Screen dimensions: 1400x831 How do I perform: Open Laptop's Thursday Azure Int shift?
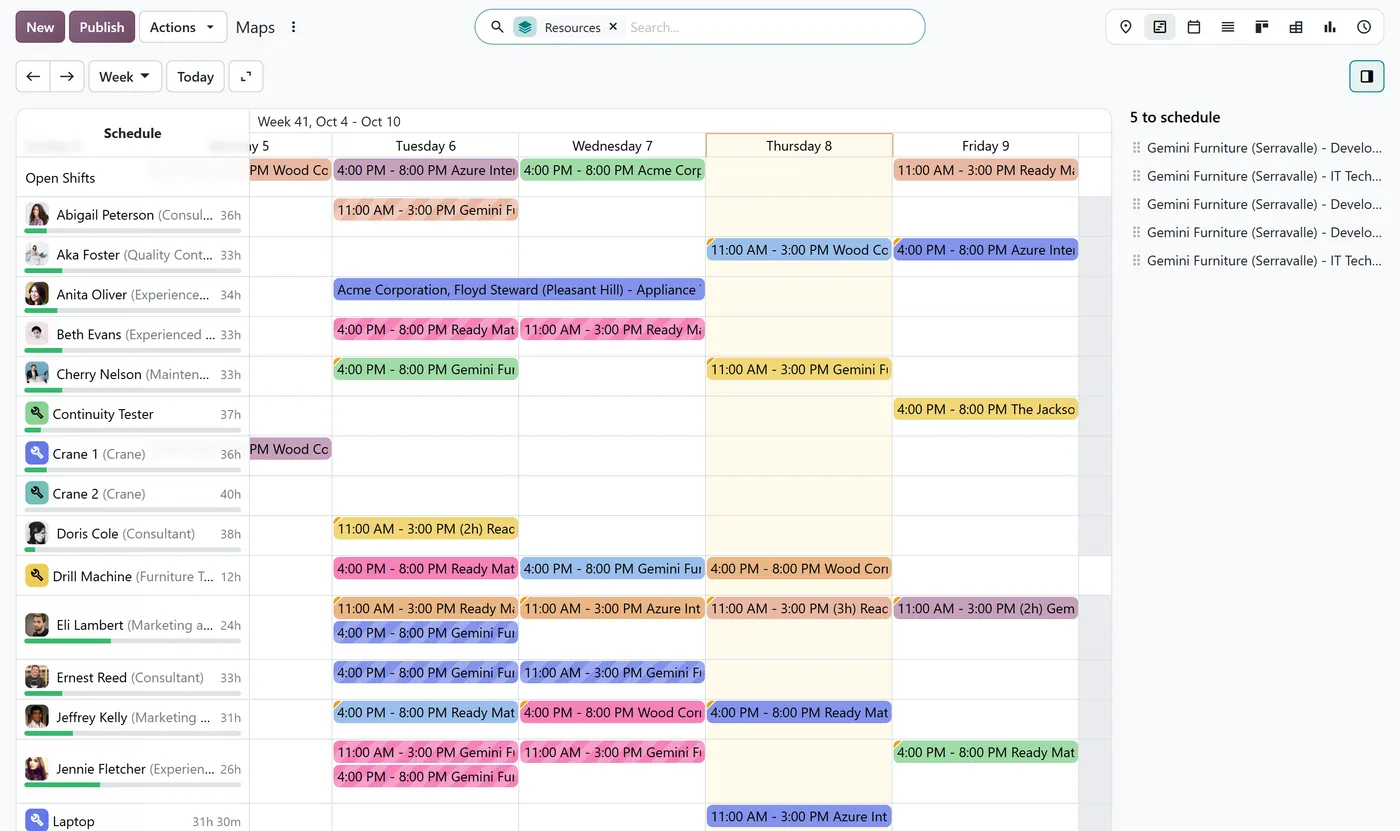click(799, 817)
